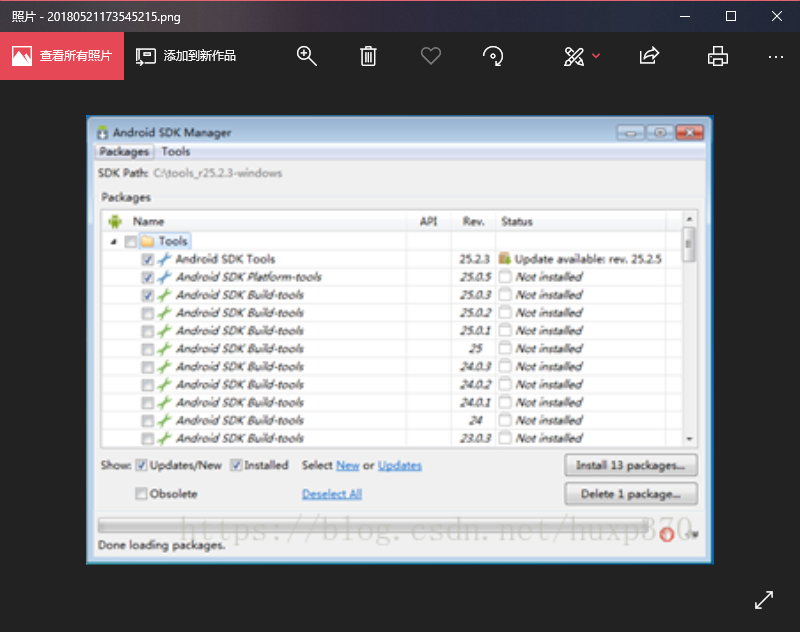Click the add-to-creation button label in Photos toolbar
Screen dimensions: 800x632
coord(199,56)
